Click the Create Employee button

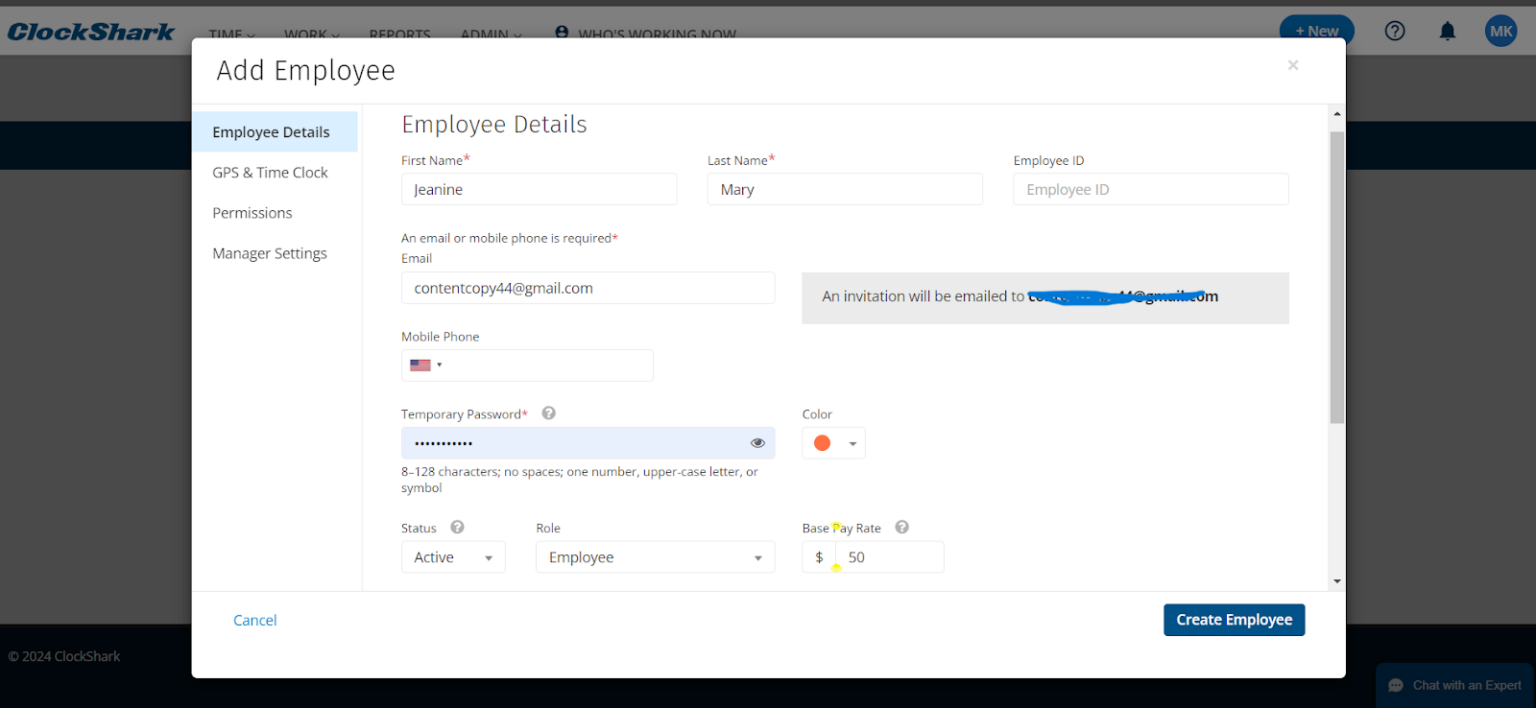tap(1233, 620)
